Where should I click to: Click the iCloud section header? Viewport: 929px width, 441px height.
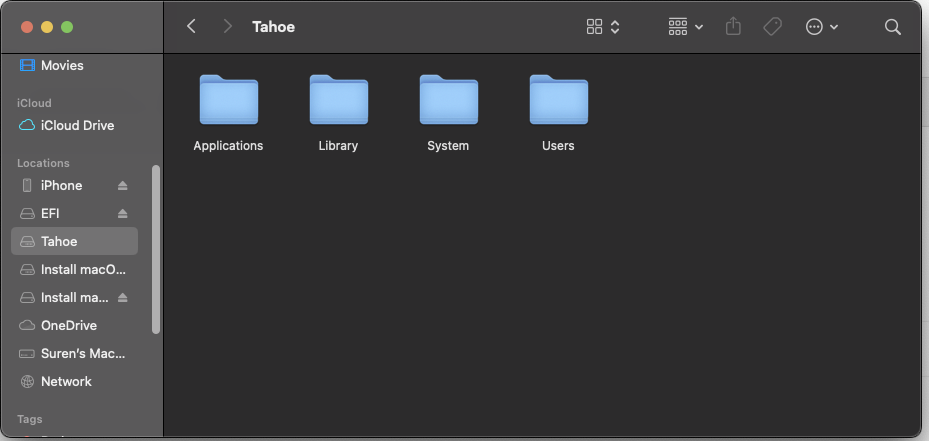(34, 103)
